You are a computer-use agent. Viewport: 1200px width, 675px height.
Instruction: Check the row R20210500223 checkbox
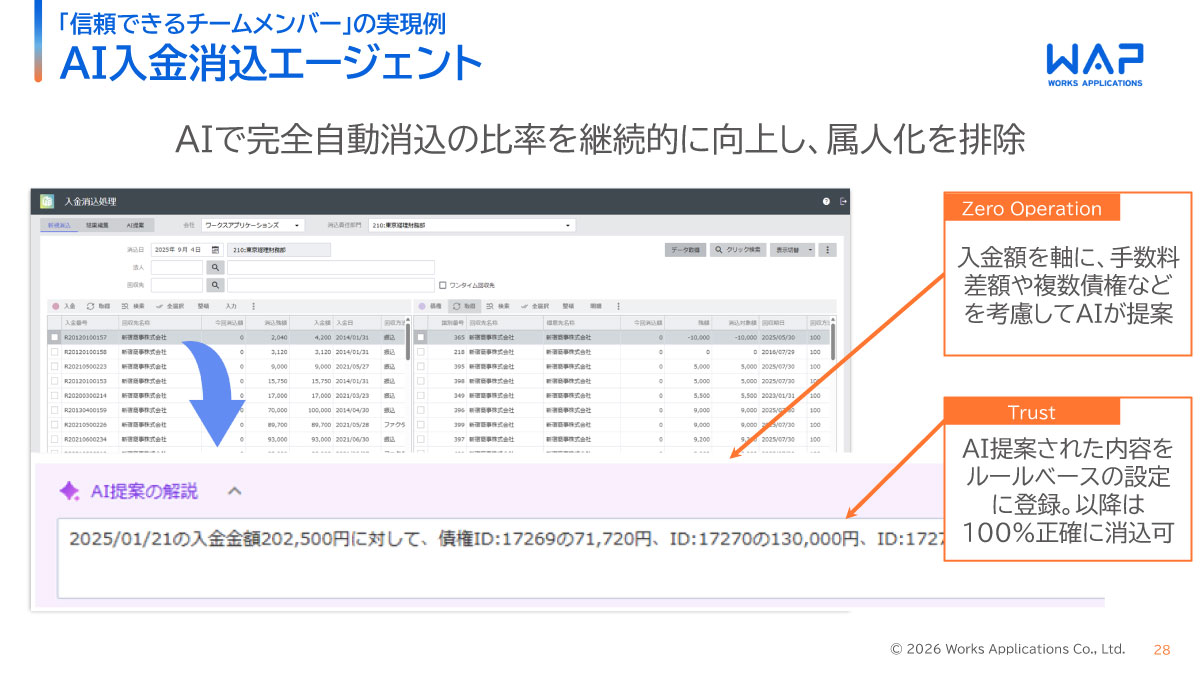[x=55, y=366]
